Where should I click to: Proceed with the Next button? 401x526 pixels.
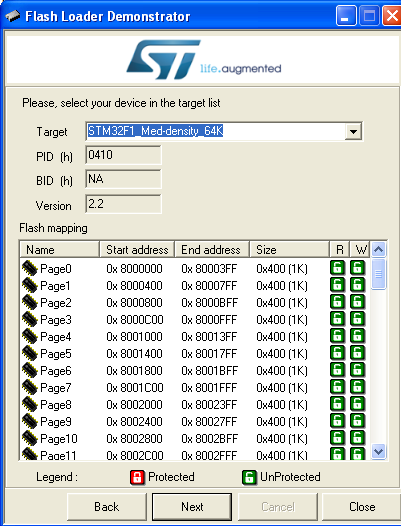pyautogui.click(x=192, y=507)
